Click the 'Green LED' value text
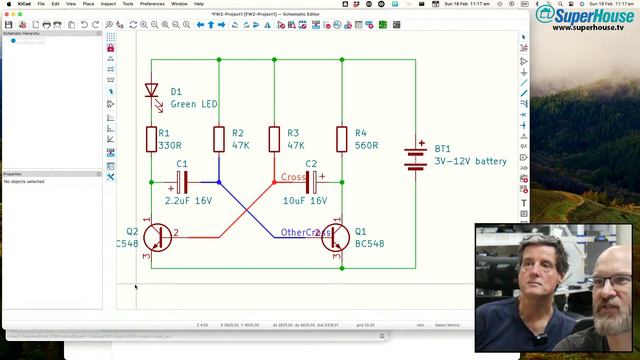Viewport: 640px width, 360px height. (x=194, y=104)
